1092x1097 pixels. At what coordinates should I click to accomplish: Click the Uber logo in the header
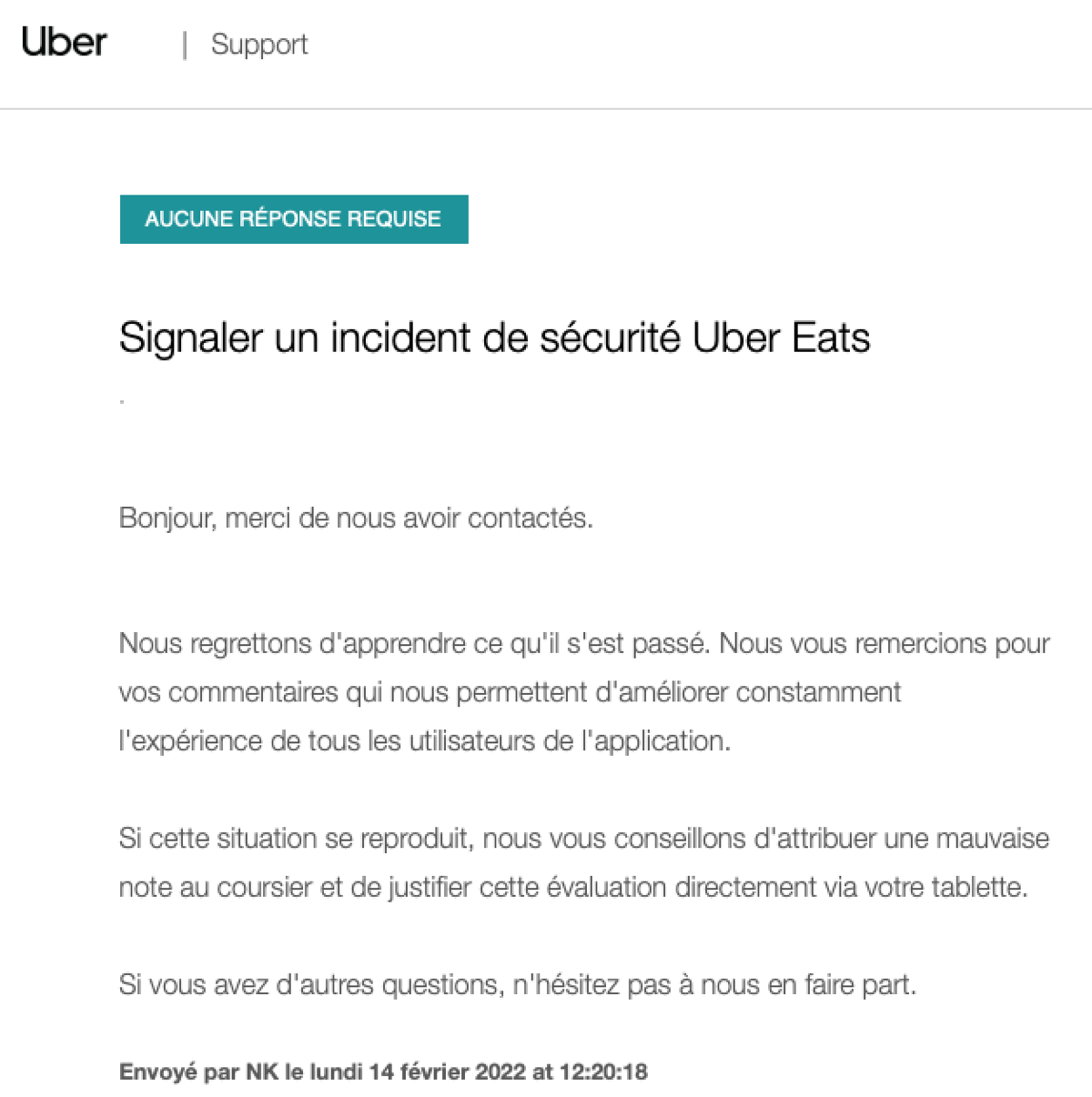pyautogui.click(x=64, y=43)
